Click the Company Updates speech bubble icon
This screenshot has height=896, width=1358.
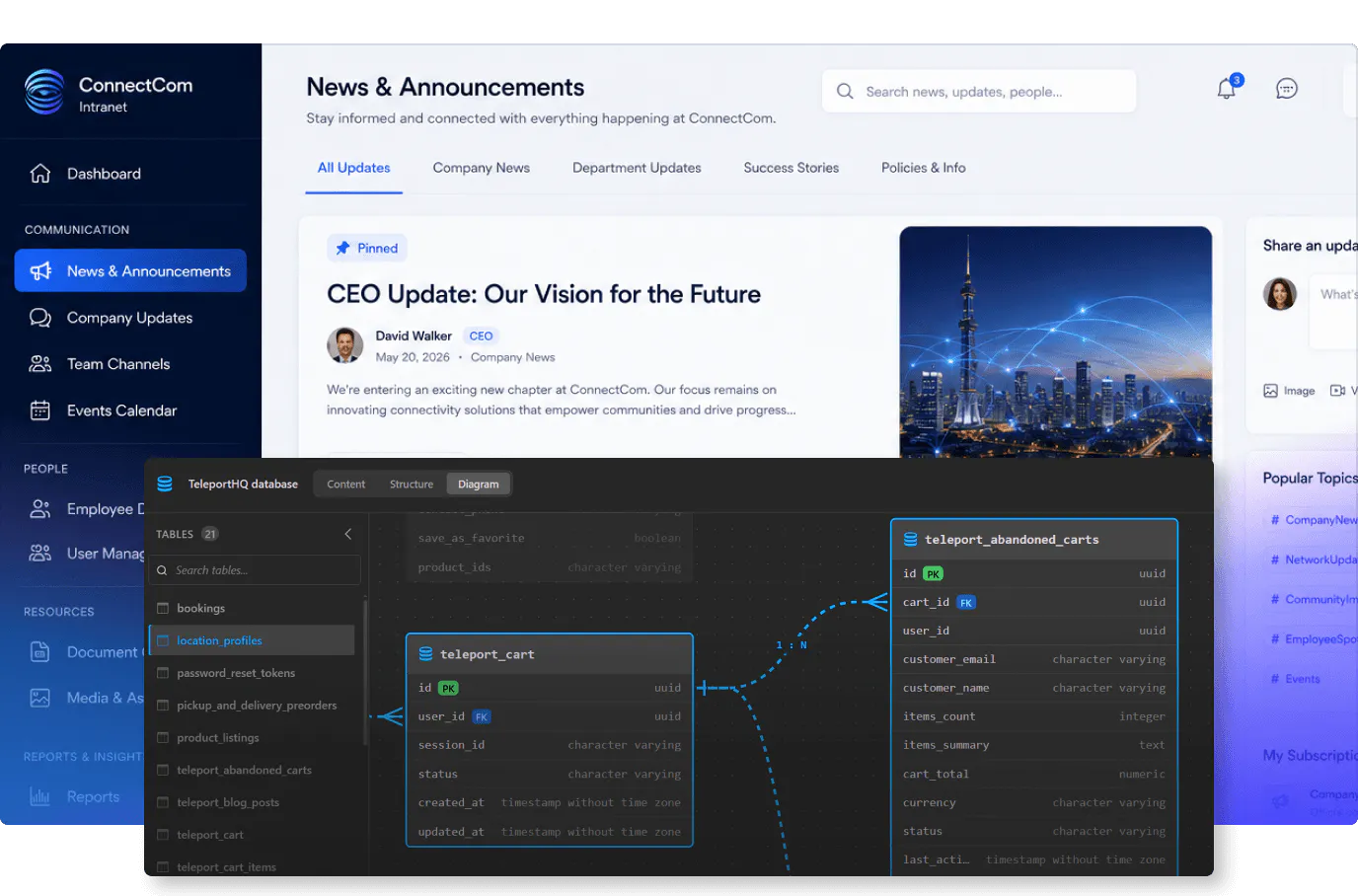point(40,318)
